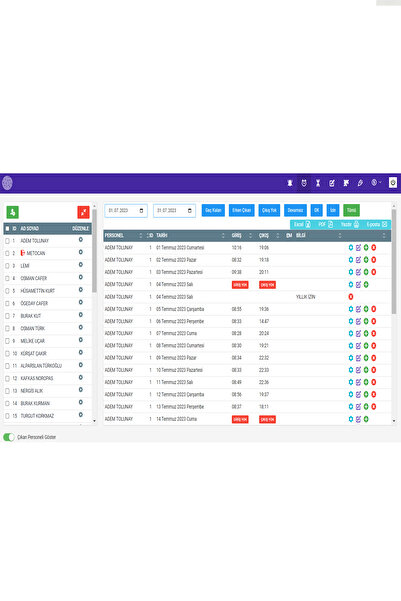Open the settings gear at the header's right end
Image resolution: width=401 pixels, height=601 pixels.
click(393, 183)
